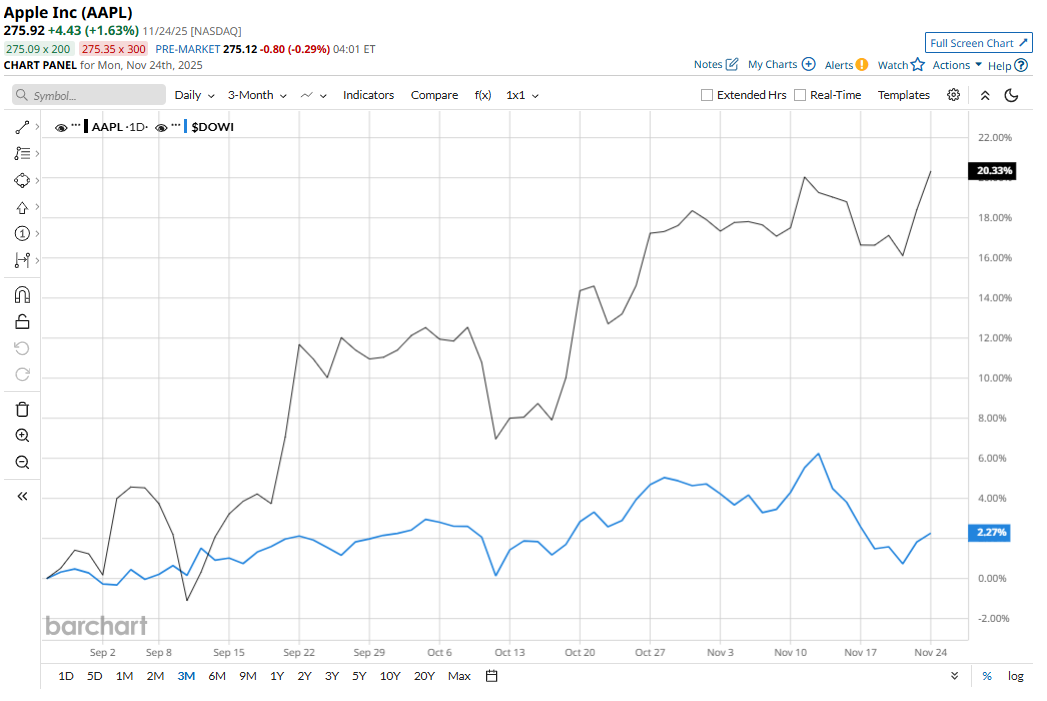
Task: Open the Fibonacci/text annotations tool
Action: 22,154
